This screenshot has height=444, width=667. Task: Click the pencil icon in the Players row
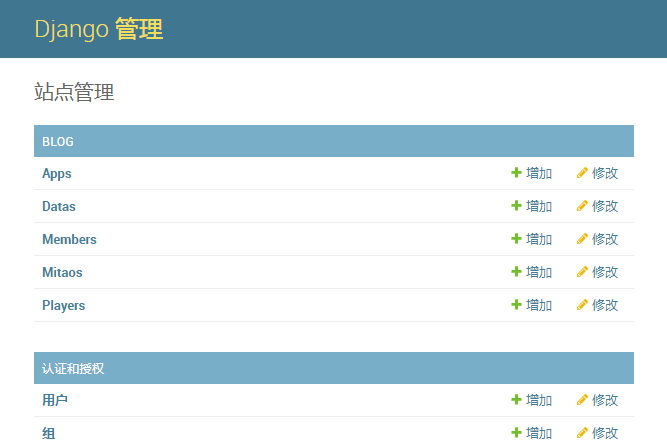[x=582, y=305]
